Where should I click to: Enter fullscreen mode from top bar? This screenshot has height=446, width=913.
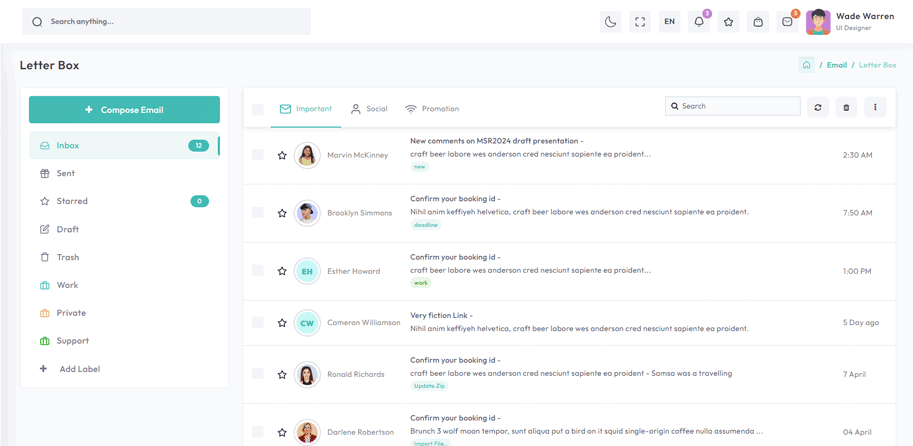point(640,22)
